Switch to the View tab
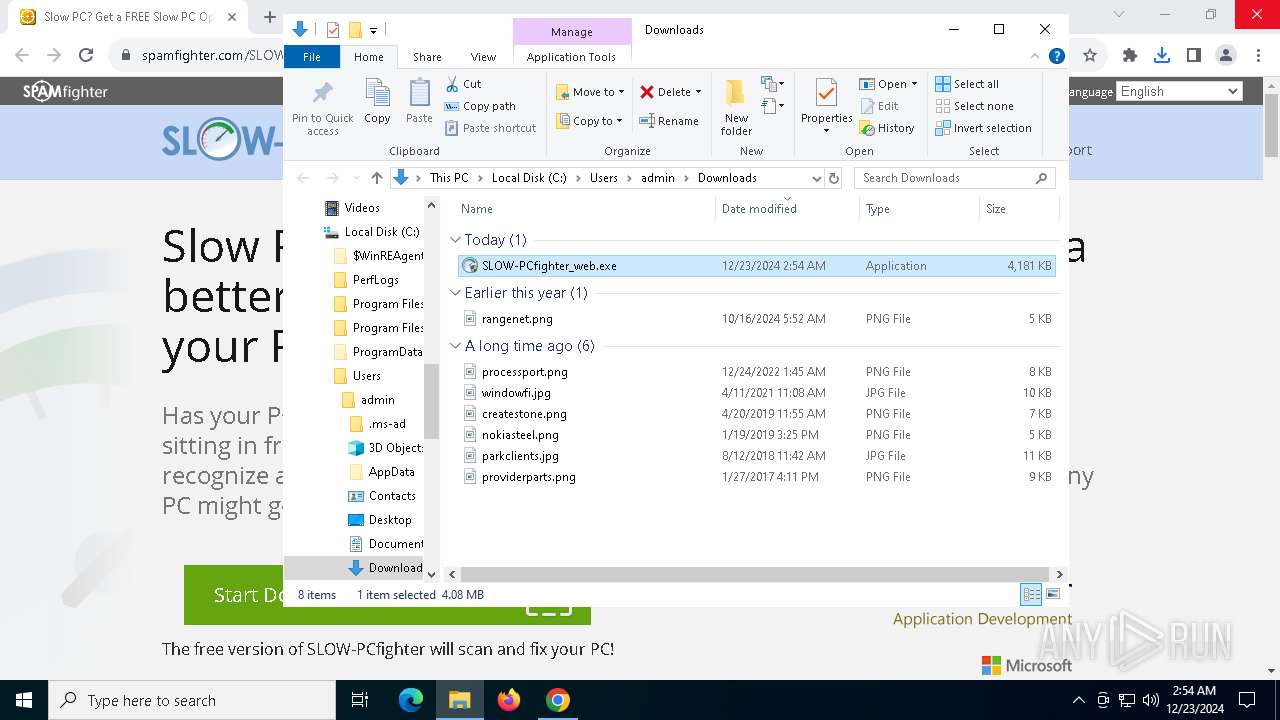This screenshot has height=720, width=1280. tap(483, 57)
